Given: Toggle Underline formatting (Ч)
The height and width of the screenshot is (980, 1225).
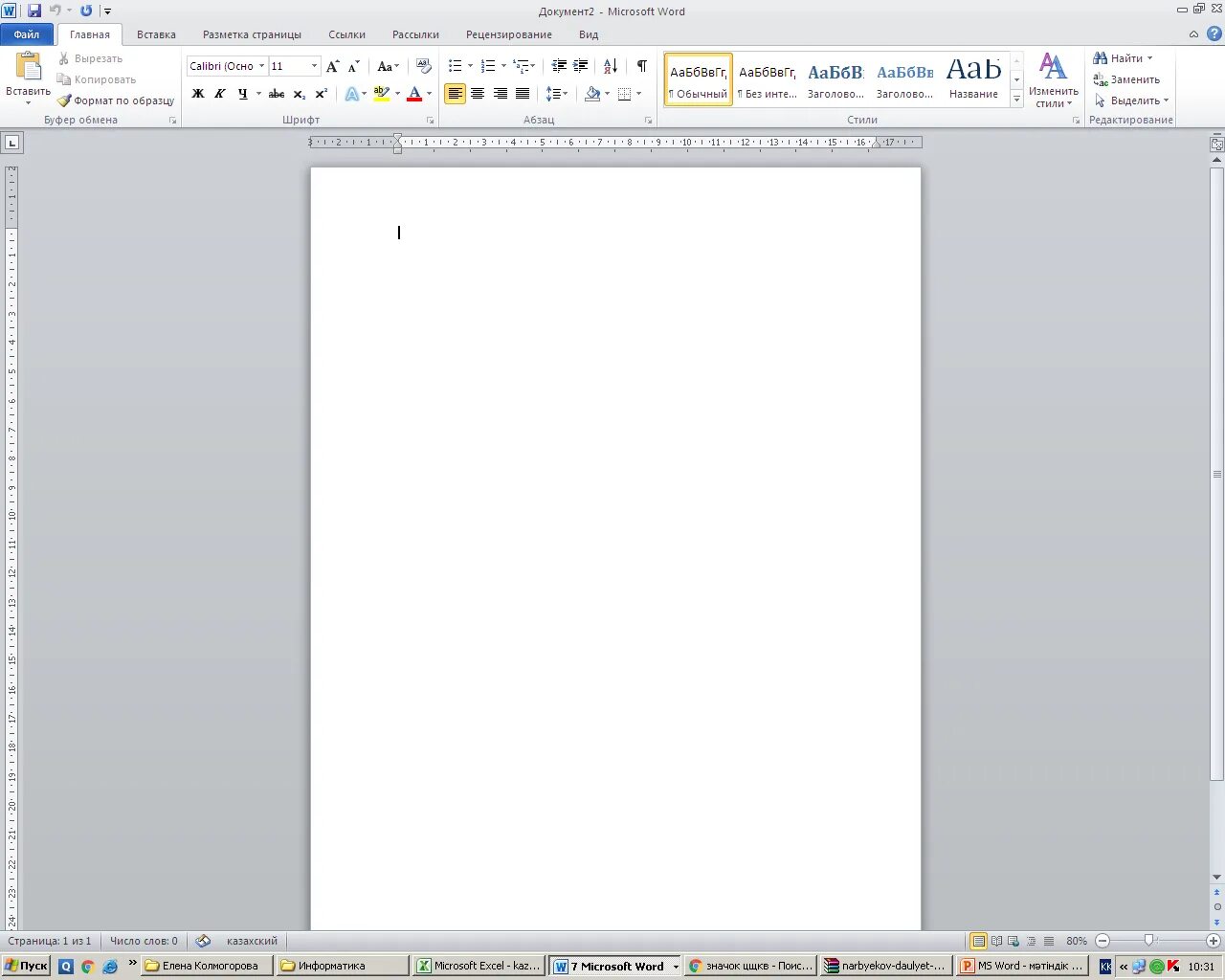Looking at the screenshot, I should pos(242,94).
